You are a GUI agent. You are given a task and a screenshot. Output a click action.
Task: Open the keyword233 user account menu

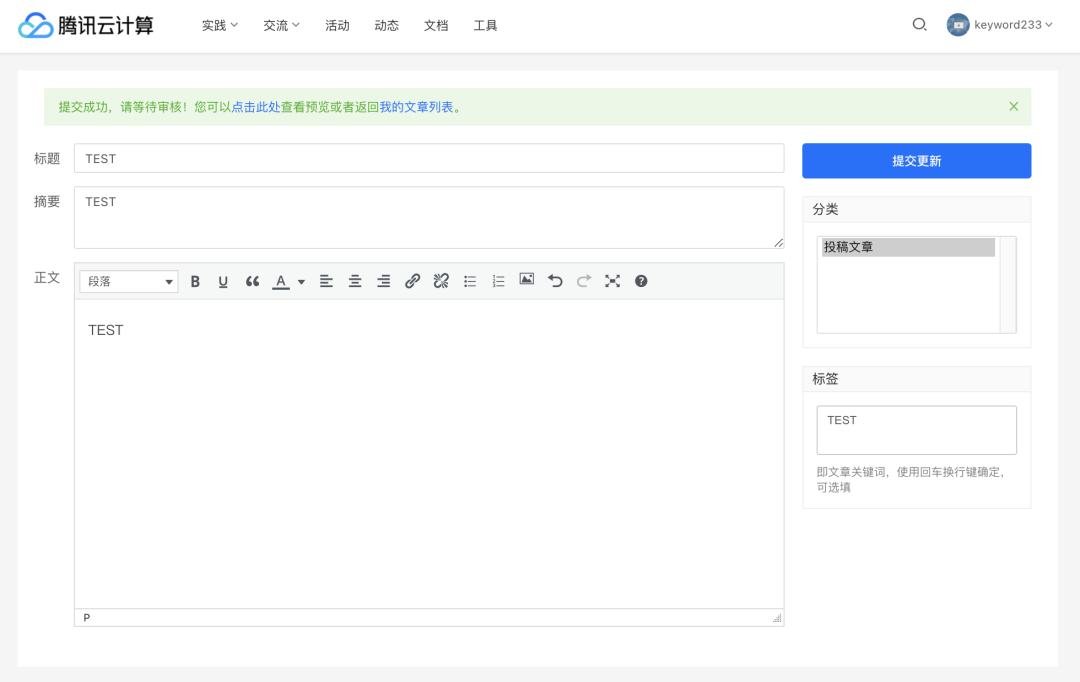tap(1000, 25)
